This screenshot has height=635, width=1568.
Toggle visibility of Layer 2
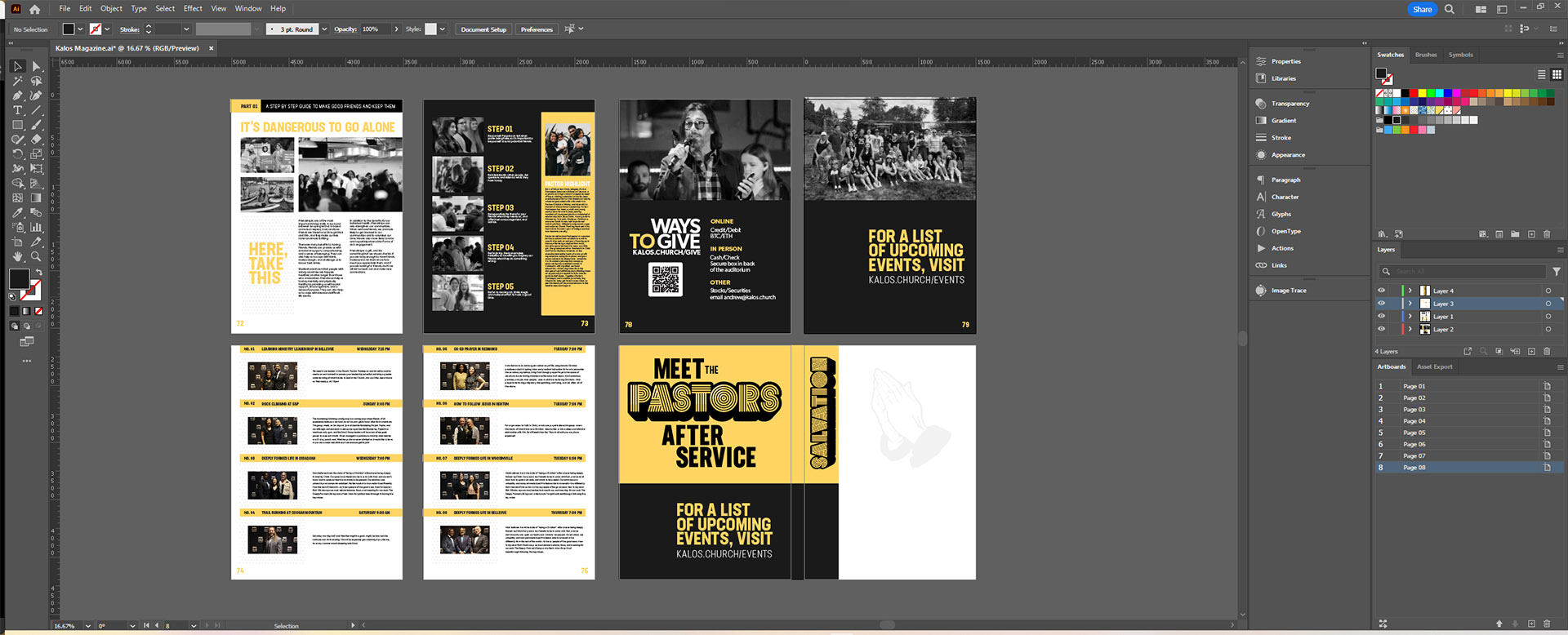1382,330
